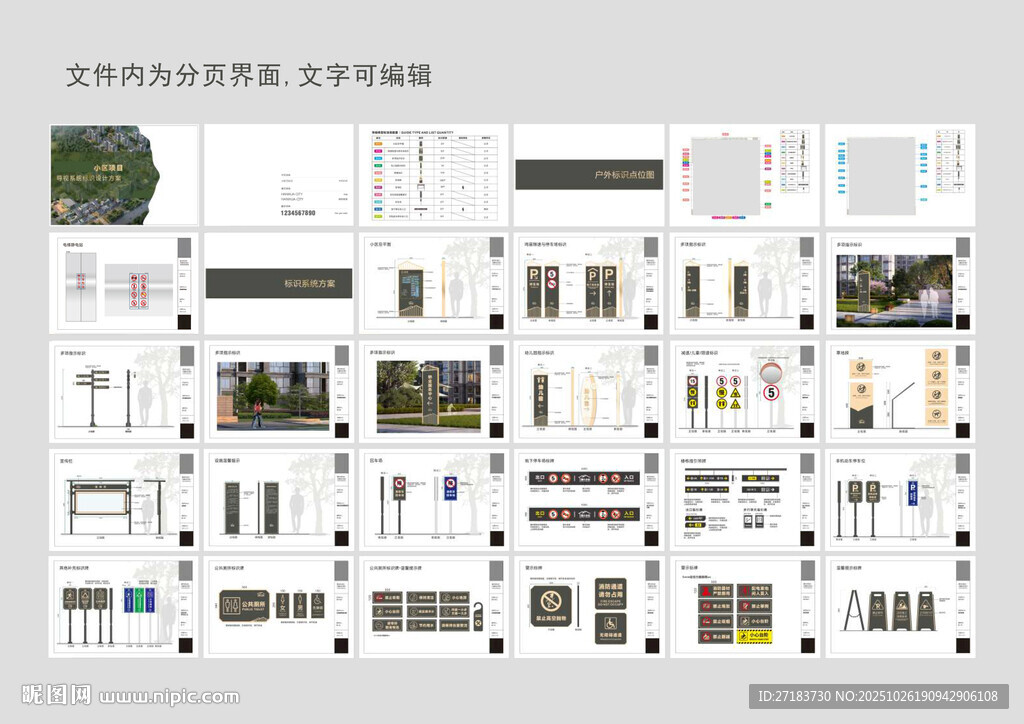The height and width of the screenshot is (724, 1024).
Task: Click the large round speed limit 5 sign
Action: click(771, 392)
